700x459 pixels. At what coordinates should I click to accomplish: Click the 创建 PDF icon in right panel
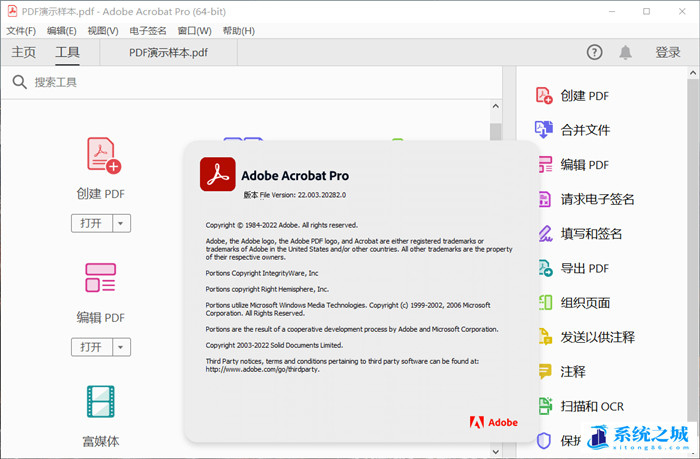(x=544, y=96)
